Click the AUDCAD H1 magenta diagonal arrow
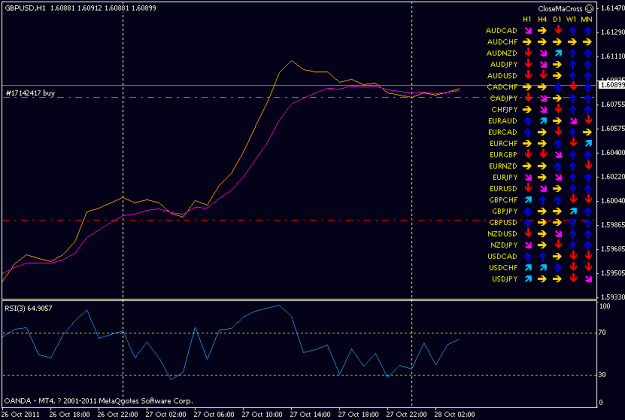 [528, 31]
